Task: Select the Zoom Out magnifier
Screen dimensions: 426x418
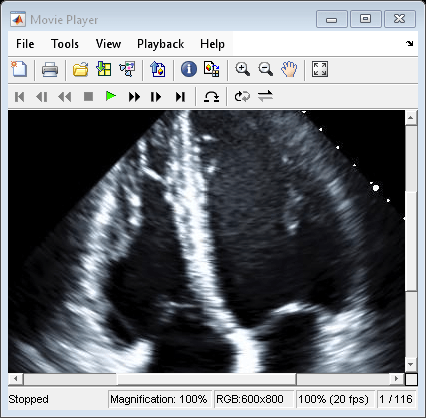Action: tap(265, 69)
